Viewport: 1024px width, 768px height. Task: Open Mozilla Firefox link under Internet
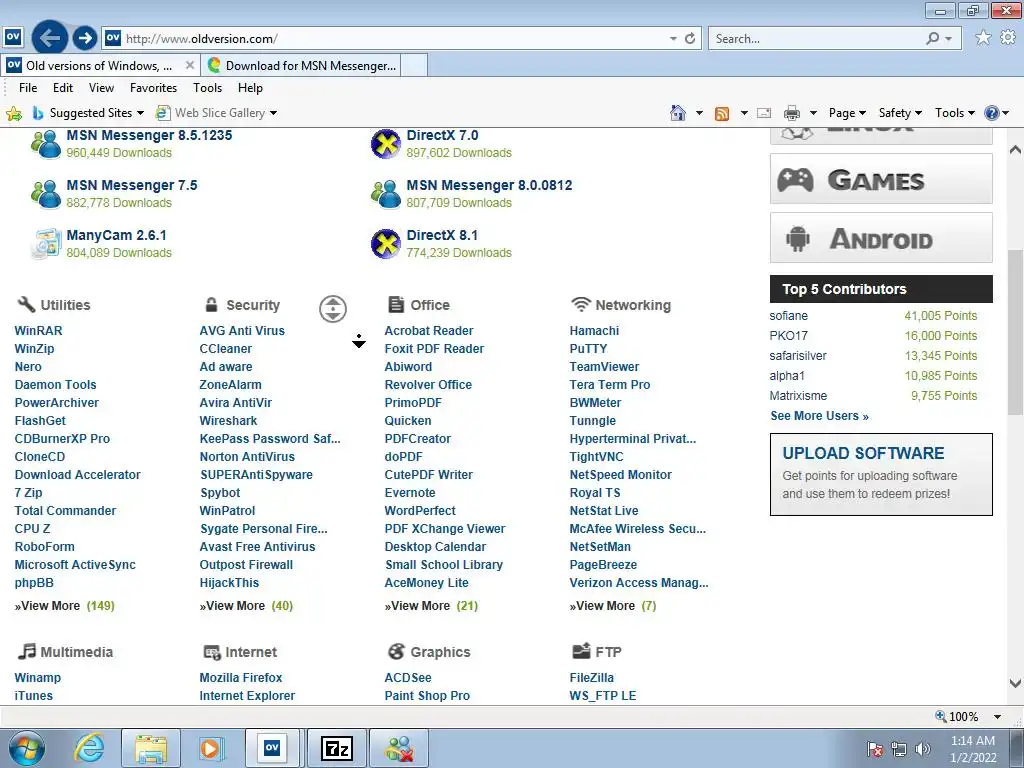tap(241, 678)
